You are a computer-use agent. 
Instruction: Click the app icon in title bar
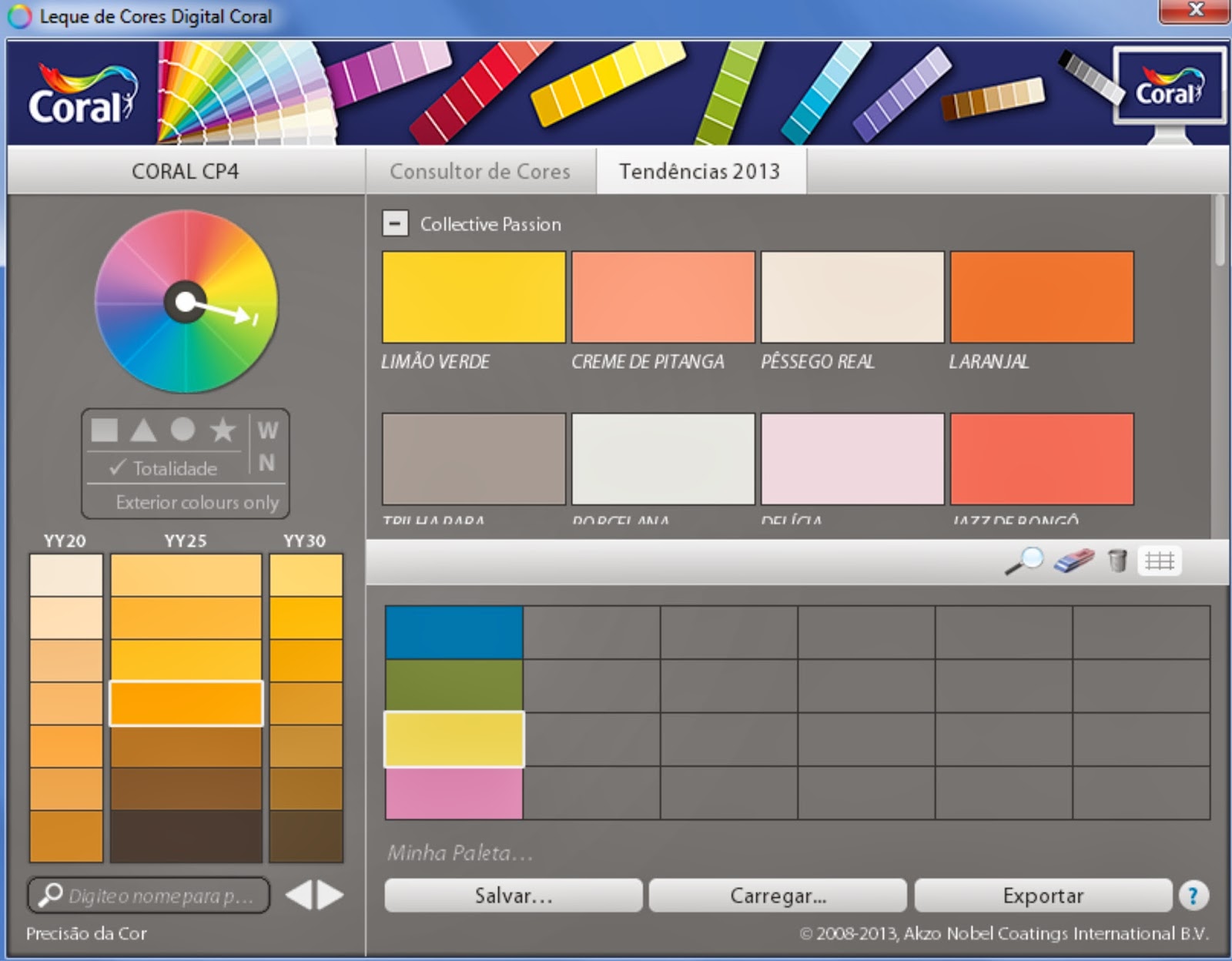19,16
